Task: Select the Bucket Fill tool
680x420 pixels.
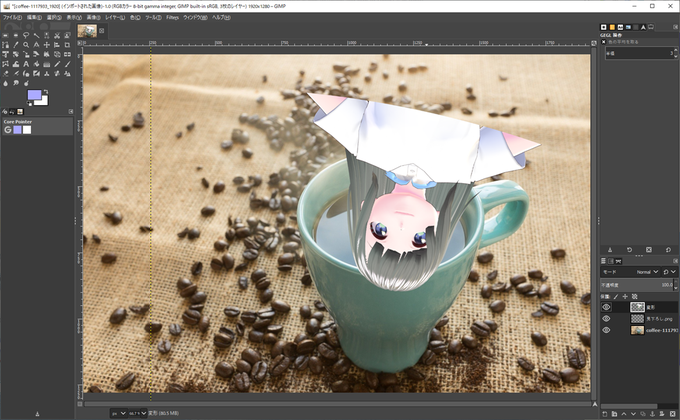Action: pyautogui.click(x=36, y=64)
